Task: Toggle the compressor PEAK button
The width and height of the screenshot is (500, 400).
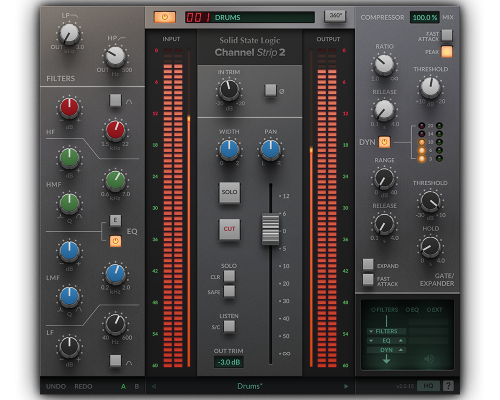Action: click(x=447, y=52)
